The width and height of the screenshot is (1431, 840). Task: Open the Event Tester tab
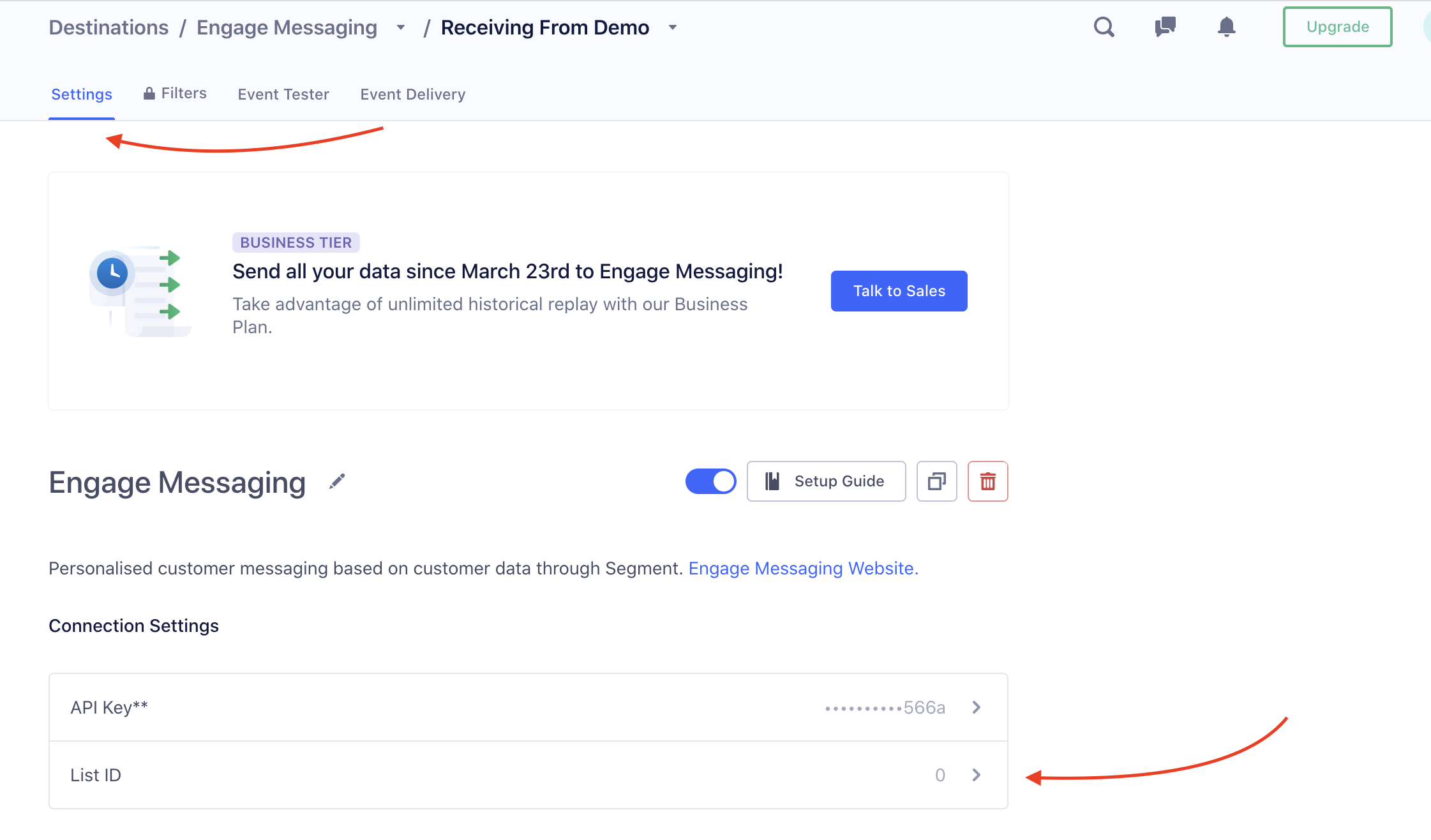coord(283,94)
